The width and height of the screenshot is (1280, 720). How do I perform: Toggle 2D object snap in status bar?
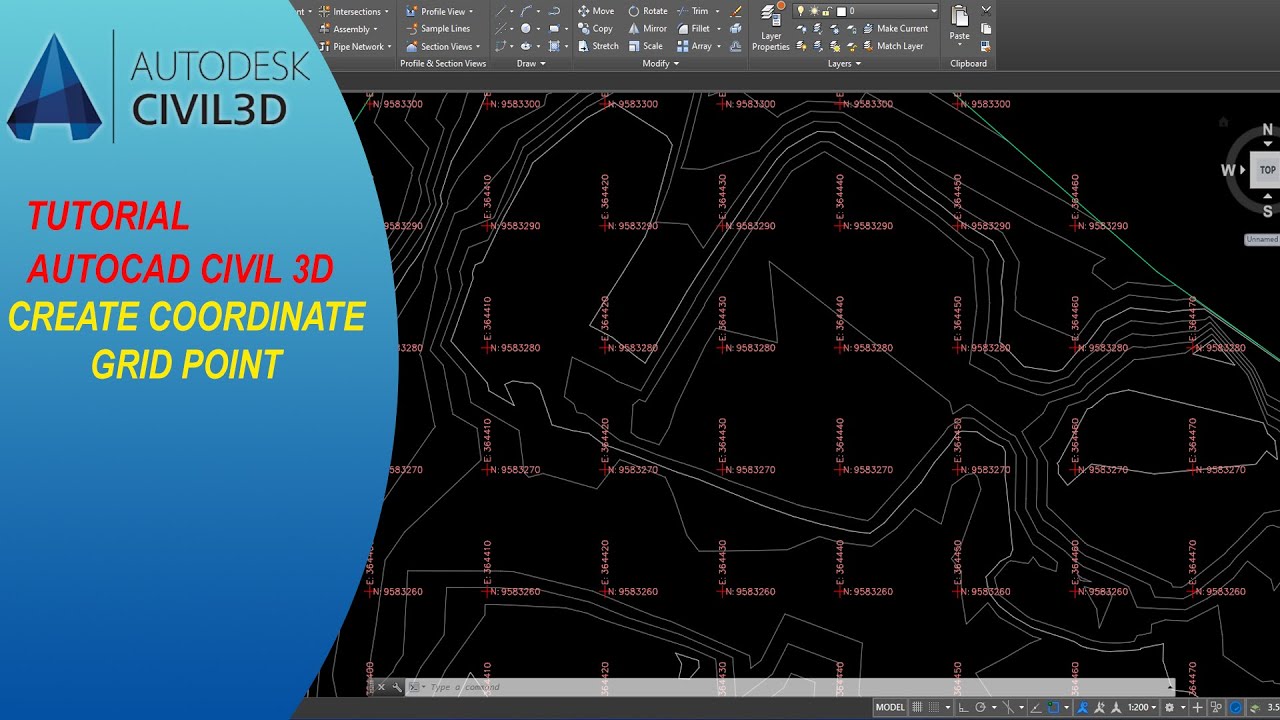(x=1053, y=707)
